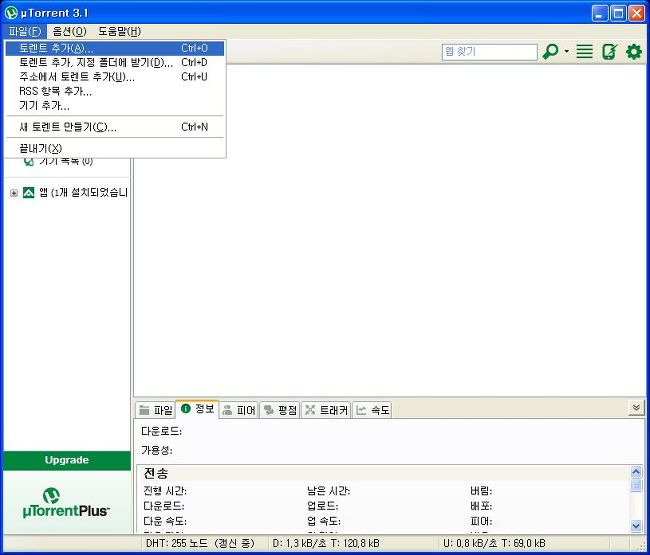Click the 진행 시간: label
Screen dimensions: 650x555
click(x=165, y=491)
